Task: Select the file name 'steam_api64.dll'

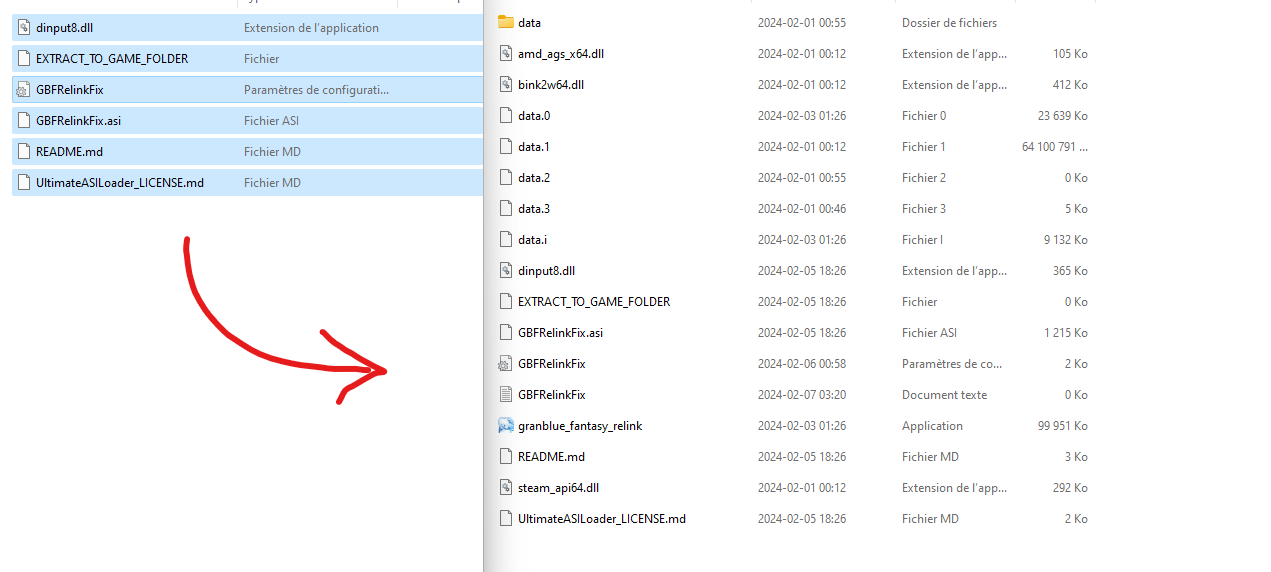Action: point(559,487)
